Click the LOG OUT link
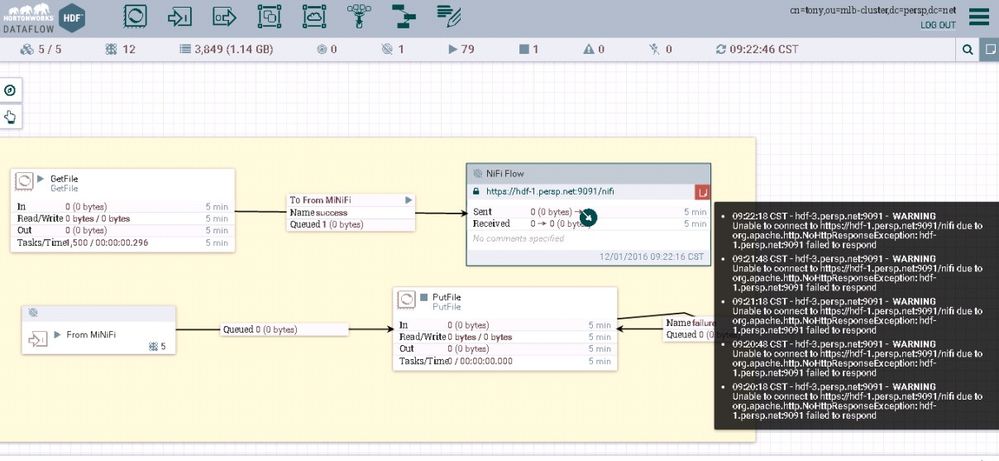 (937, 25)
